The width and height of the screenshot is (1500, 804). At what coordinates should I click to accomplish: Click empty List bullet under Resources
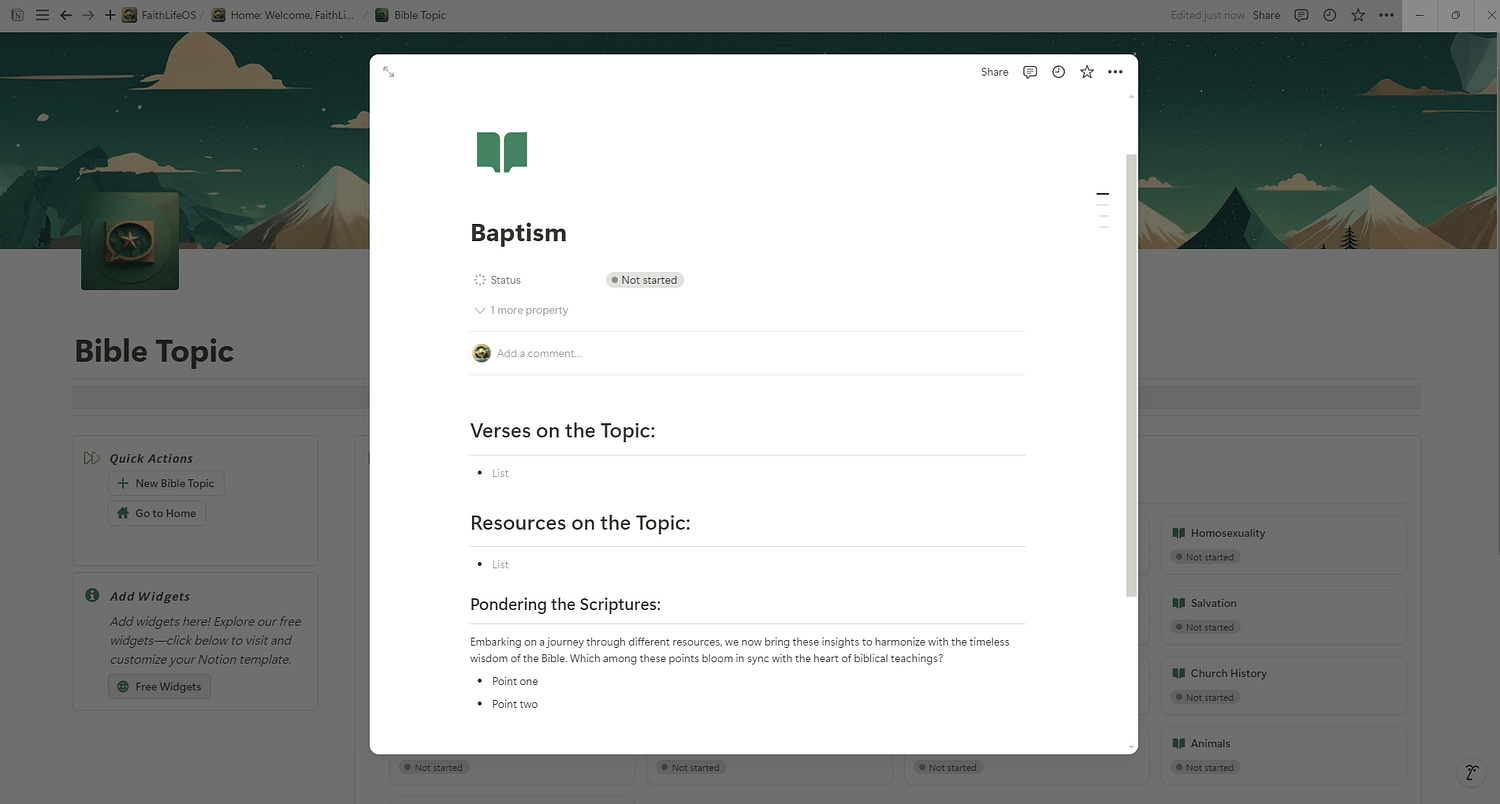[x=500, y=565]
